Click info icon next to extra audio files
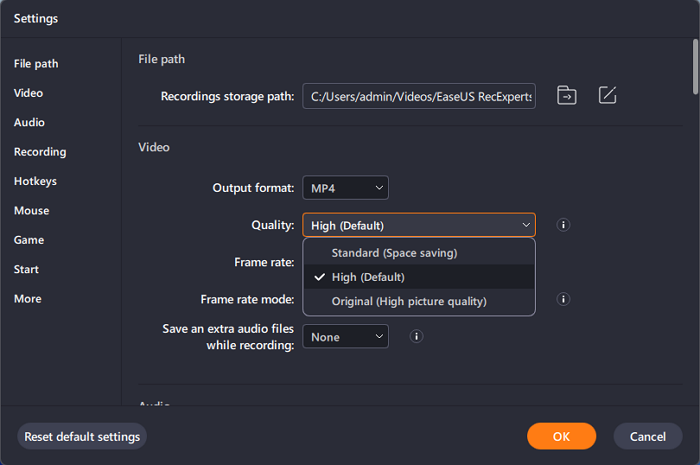700x465 pixels. pos(415,337)
